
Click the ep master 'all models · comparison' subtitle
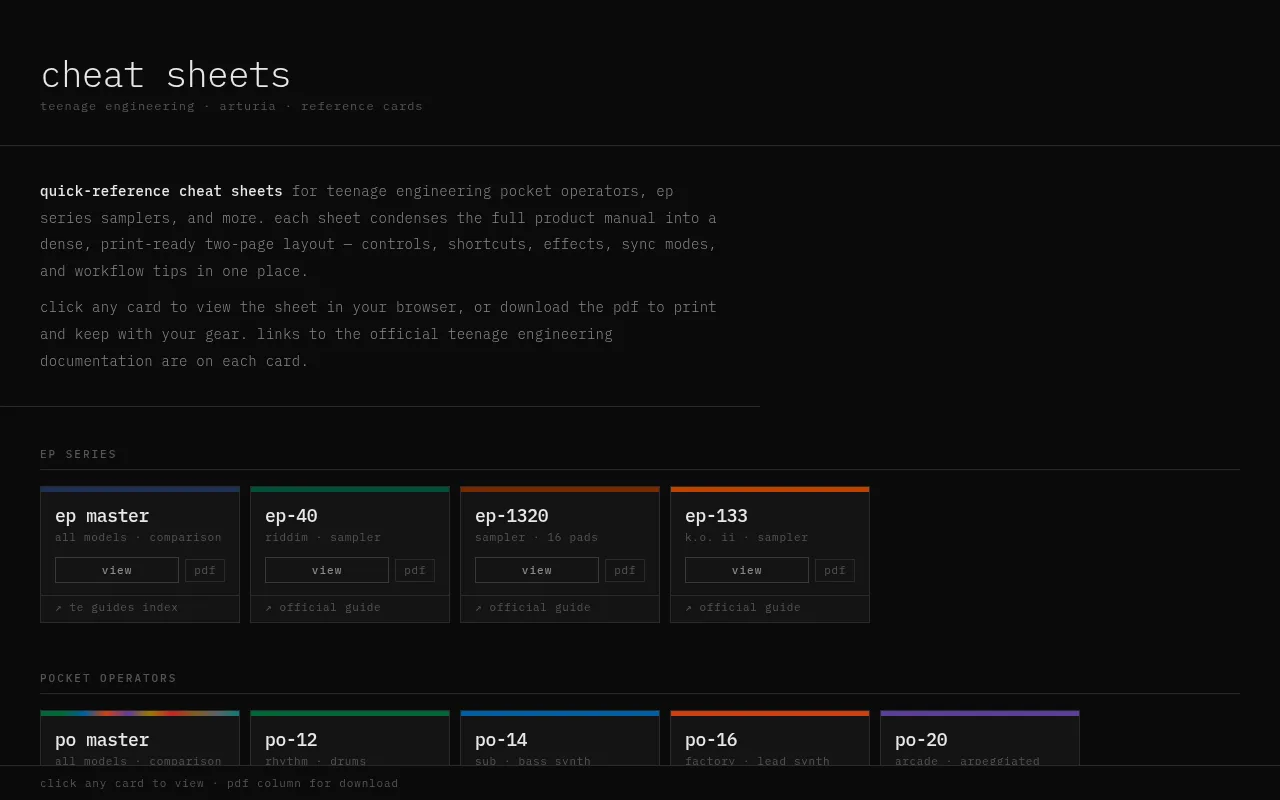point(138,538)
